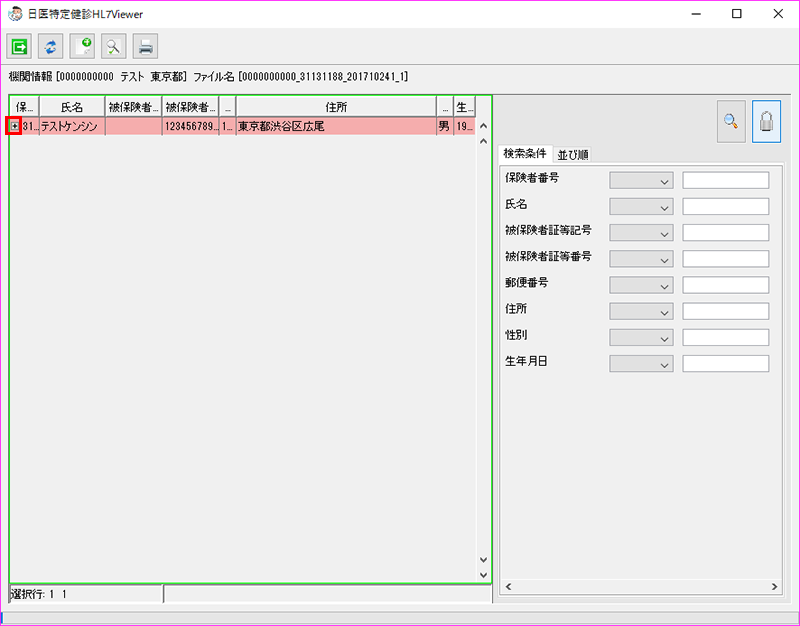This screenshot has width=800, height=626.
Task: Open the 氏名 condition dropdown
Action: point(641,207)
